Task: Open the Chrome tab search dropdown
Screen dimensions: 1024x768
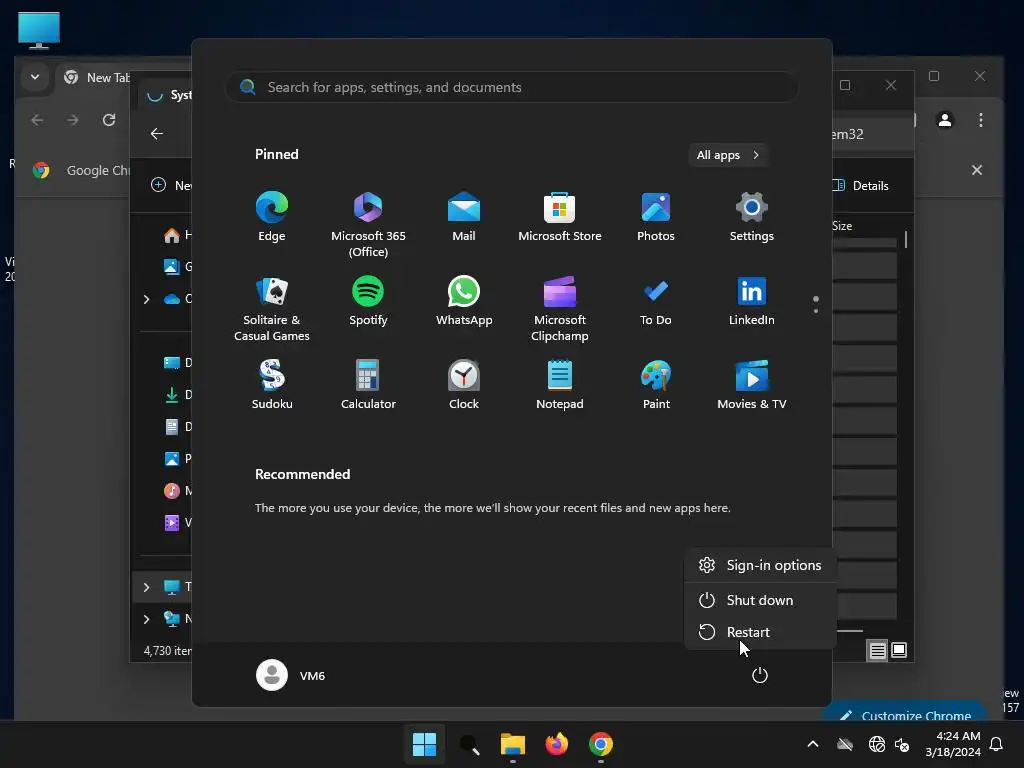Action: (35, 77)
